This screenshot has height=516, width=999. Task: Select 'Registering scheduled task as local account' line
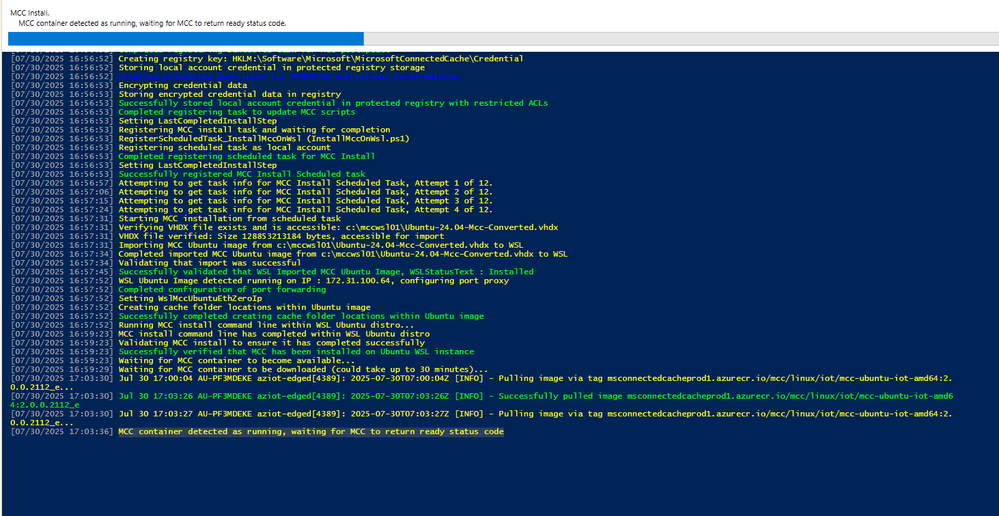pos(224,148)
